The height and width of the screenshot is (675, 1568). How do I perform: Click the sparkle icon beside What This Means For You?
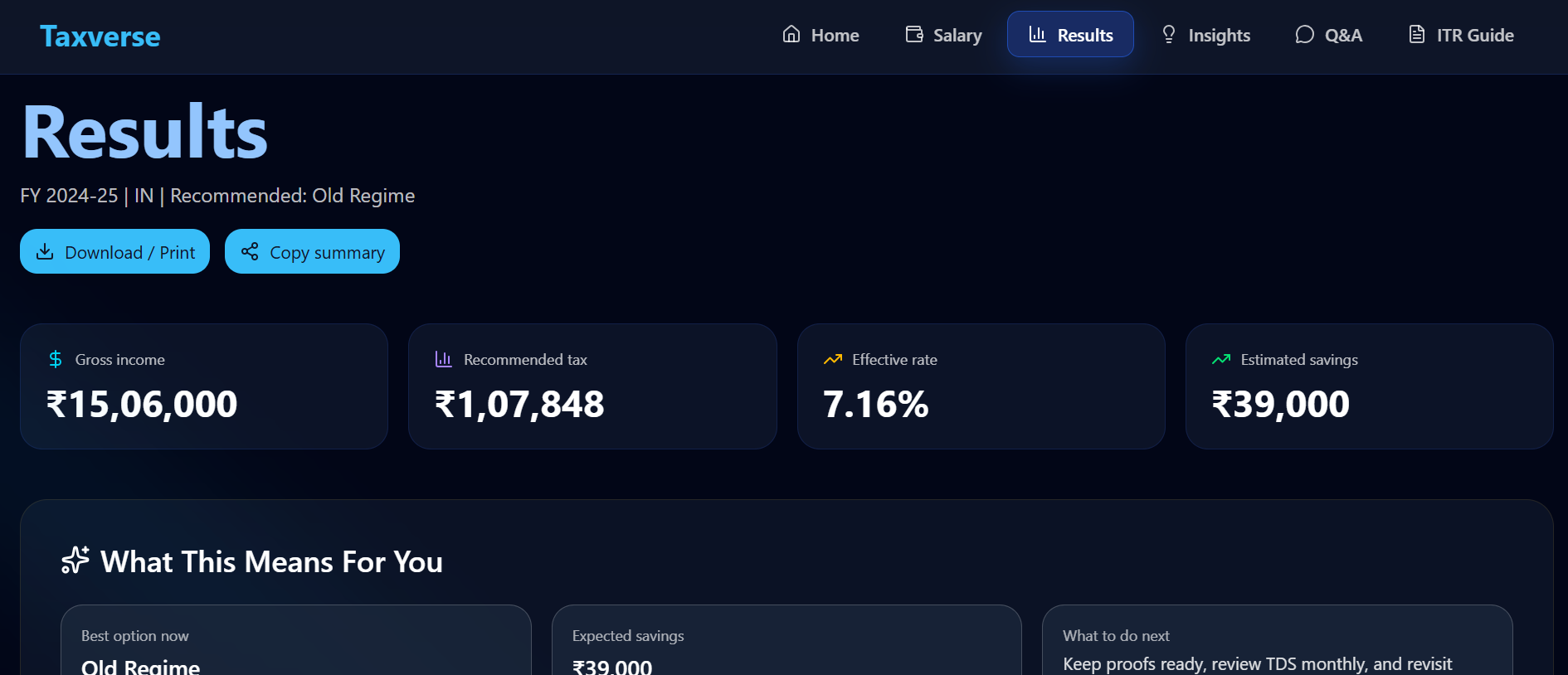(x=75, y=561)
